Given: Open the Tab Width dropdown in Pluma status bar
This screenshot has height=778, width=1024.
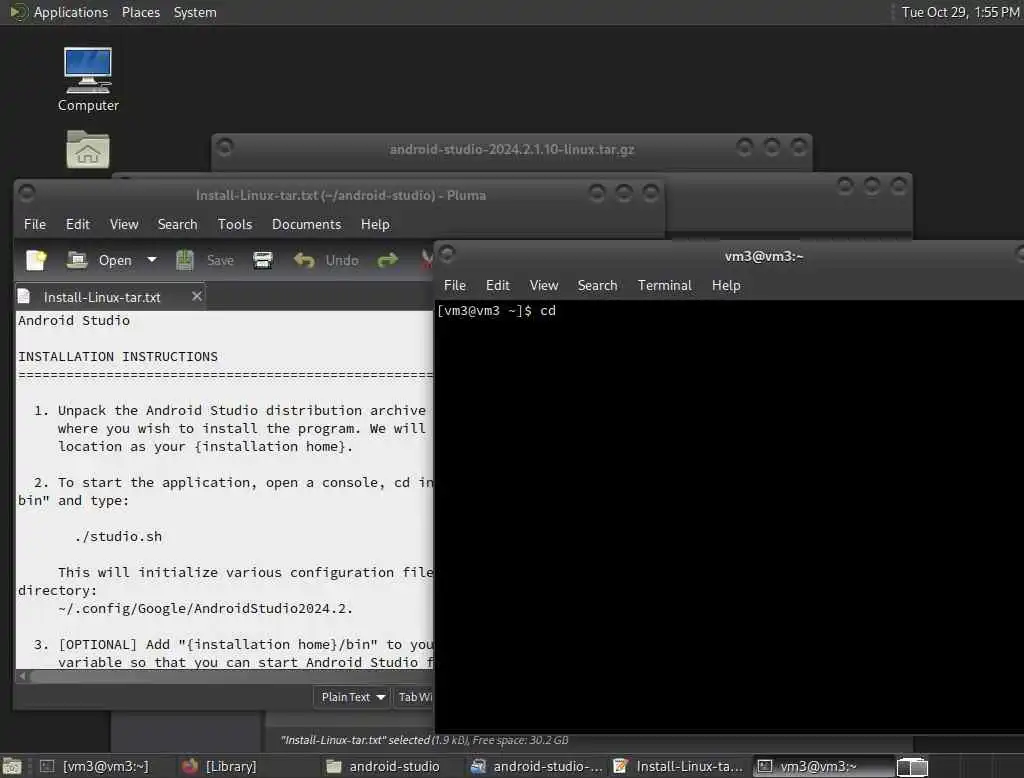Looking at the screenshot, I should coord(415,697).
